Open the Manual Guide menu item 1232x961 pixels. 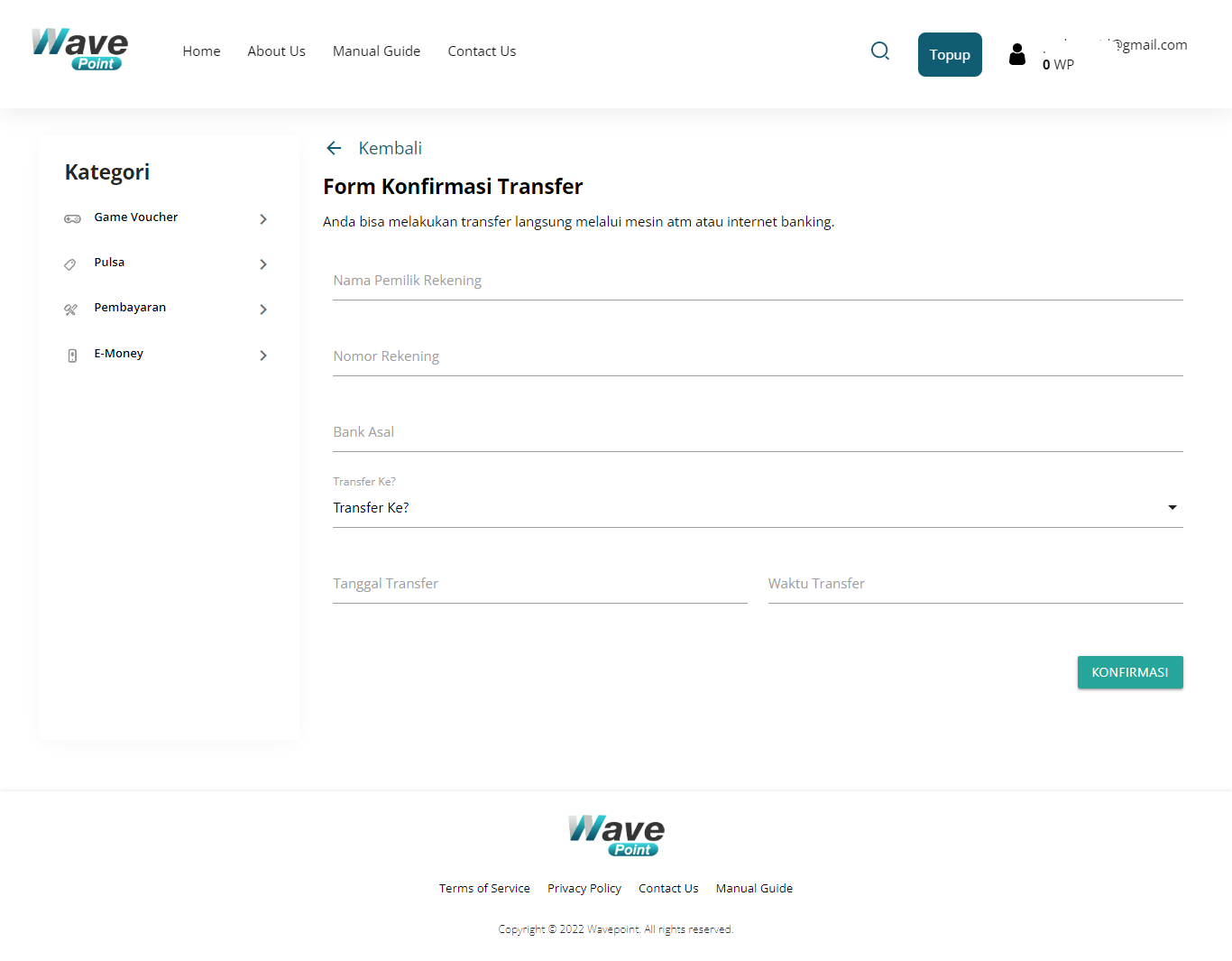click(376, 51)
